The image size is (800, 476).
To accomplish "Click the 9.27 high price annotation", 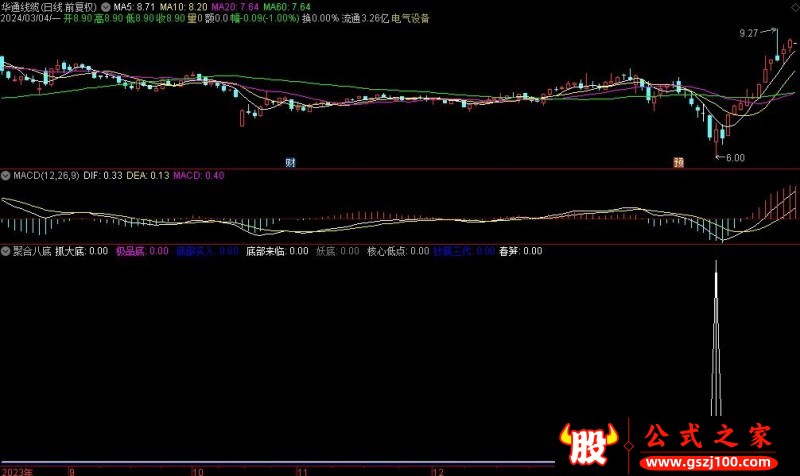I will [748, 33].
